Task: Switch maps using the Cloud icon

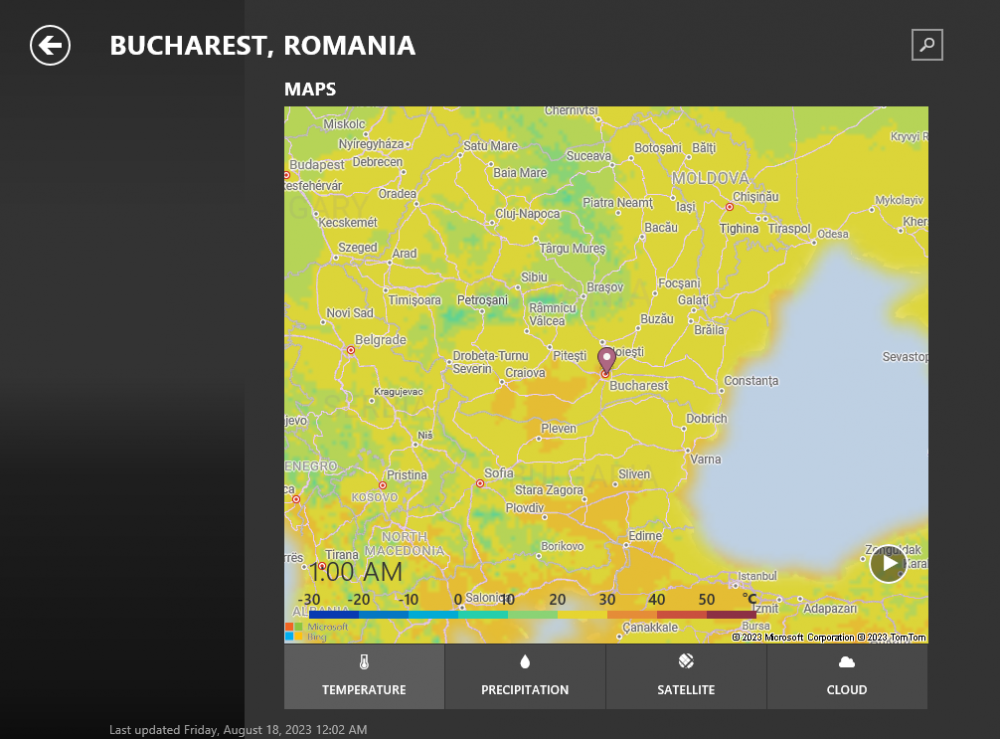Action: pyautogui.click(x=847, y=660)
